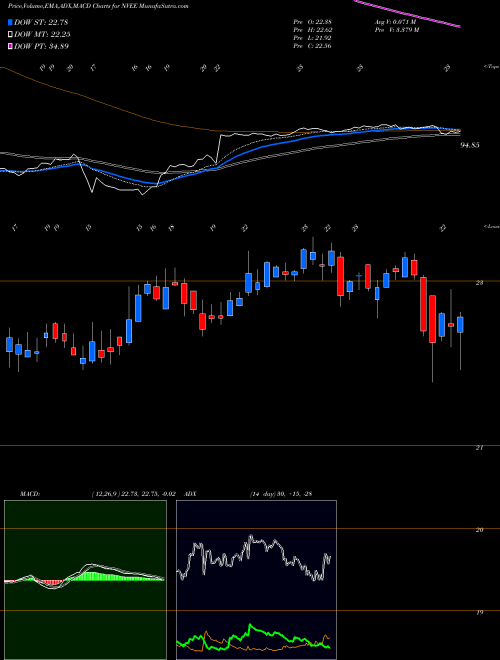Image resolution: width=500 pixels, height=660 pixels.
Task: Click the green MACD histogram chart
Action: (85, 580)
